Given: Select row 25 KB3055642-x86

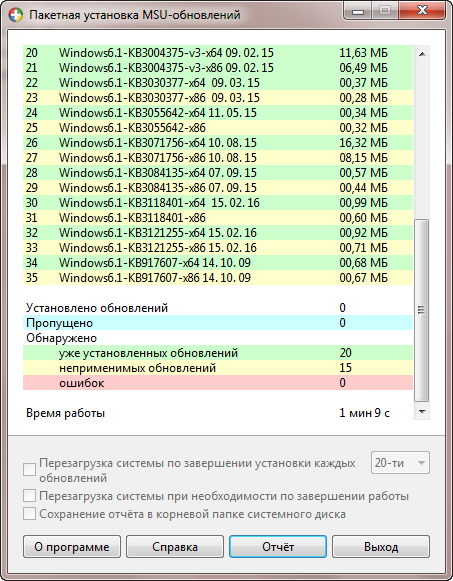Looking at the screenshot, I should [x=218, y=127].
